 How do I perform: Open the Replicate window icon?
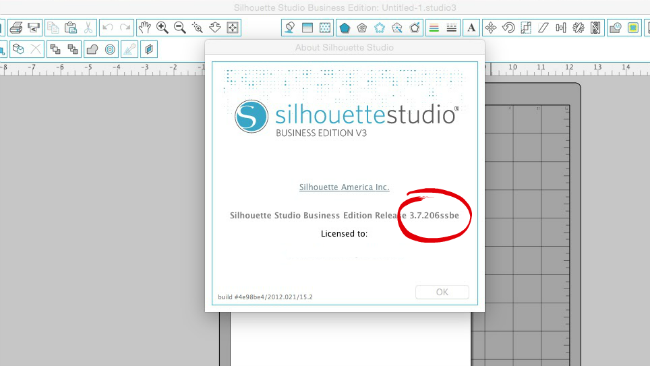(578, 28)
